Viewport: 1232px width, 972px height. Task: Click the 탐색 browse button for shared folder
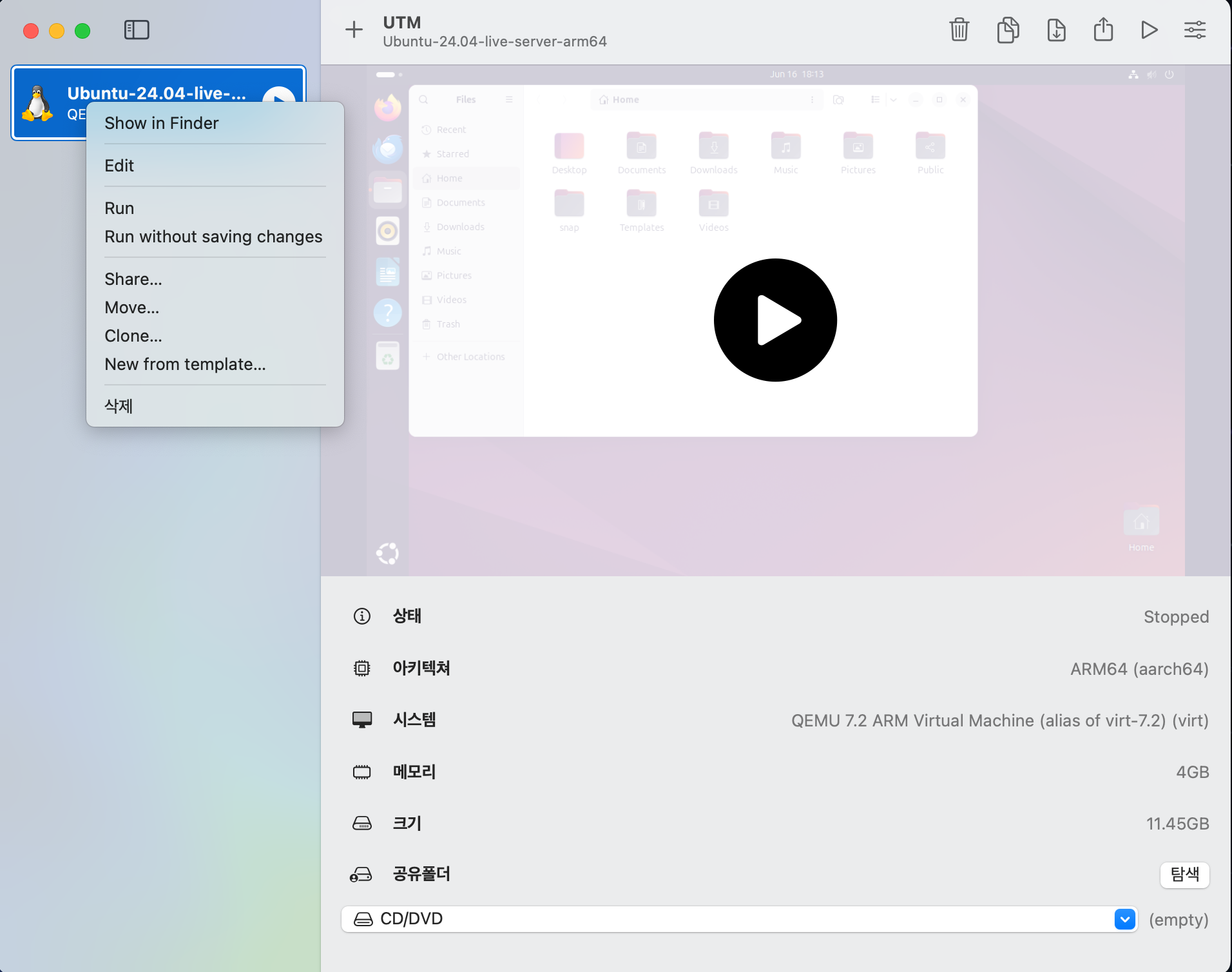[1184, 875]
